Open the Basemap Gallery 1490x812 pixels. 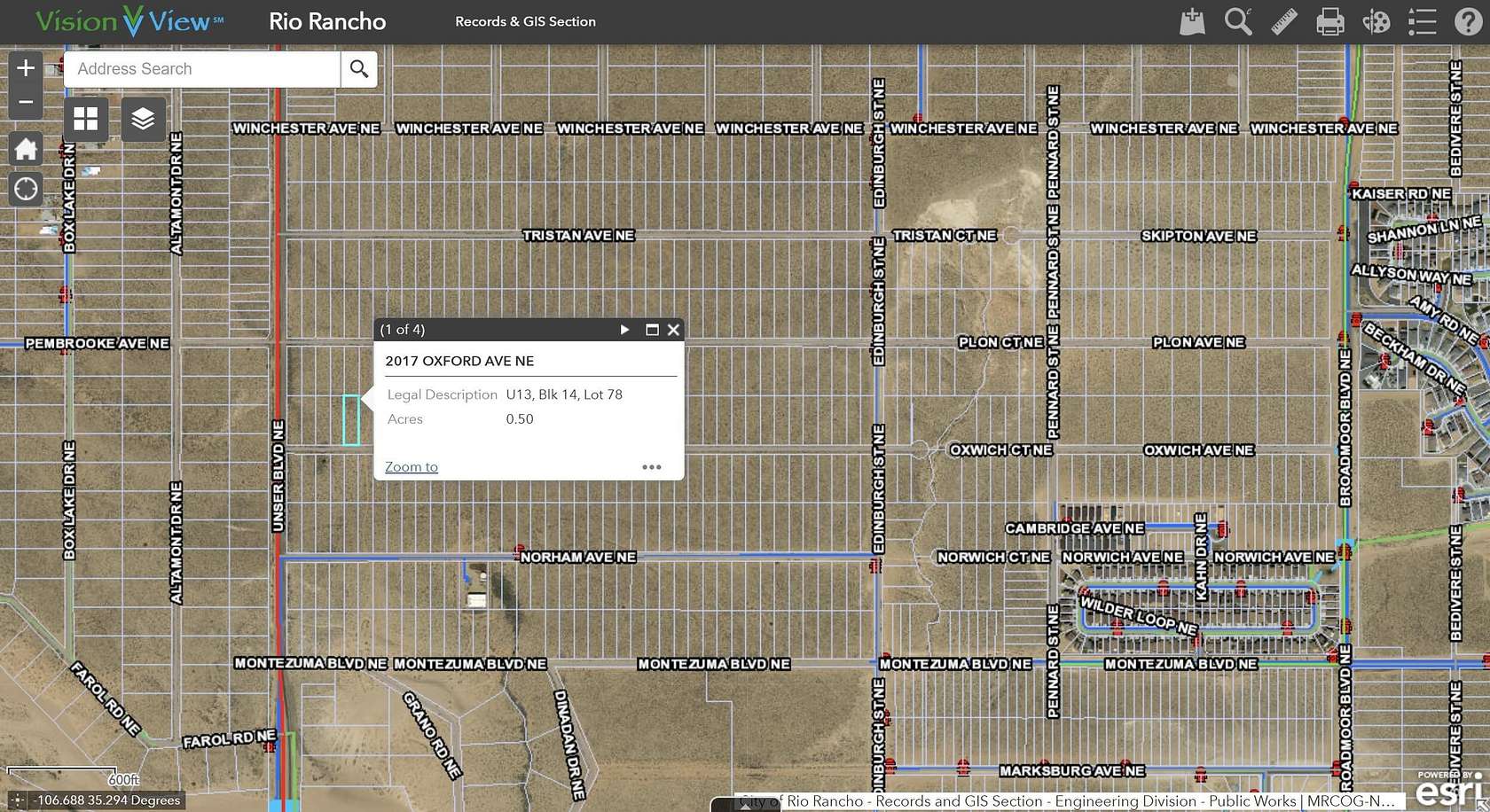point(85,118)
